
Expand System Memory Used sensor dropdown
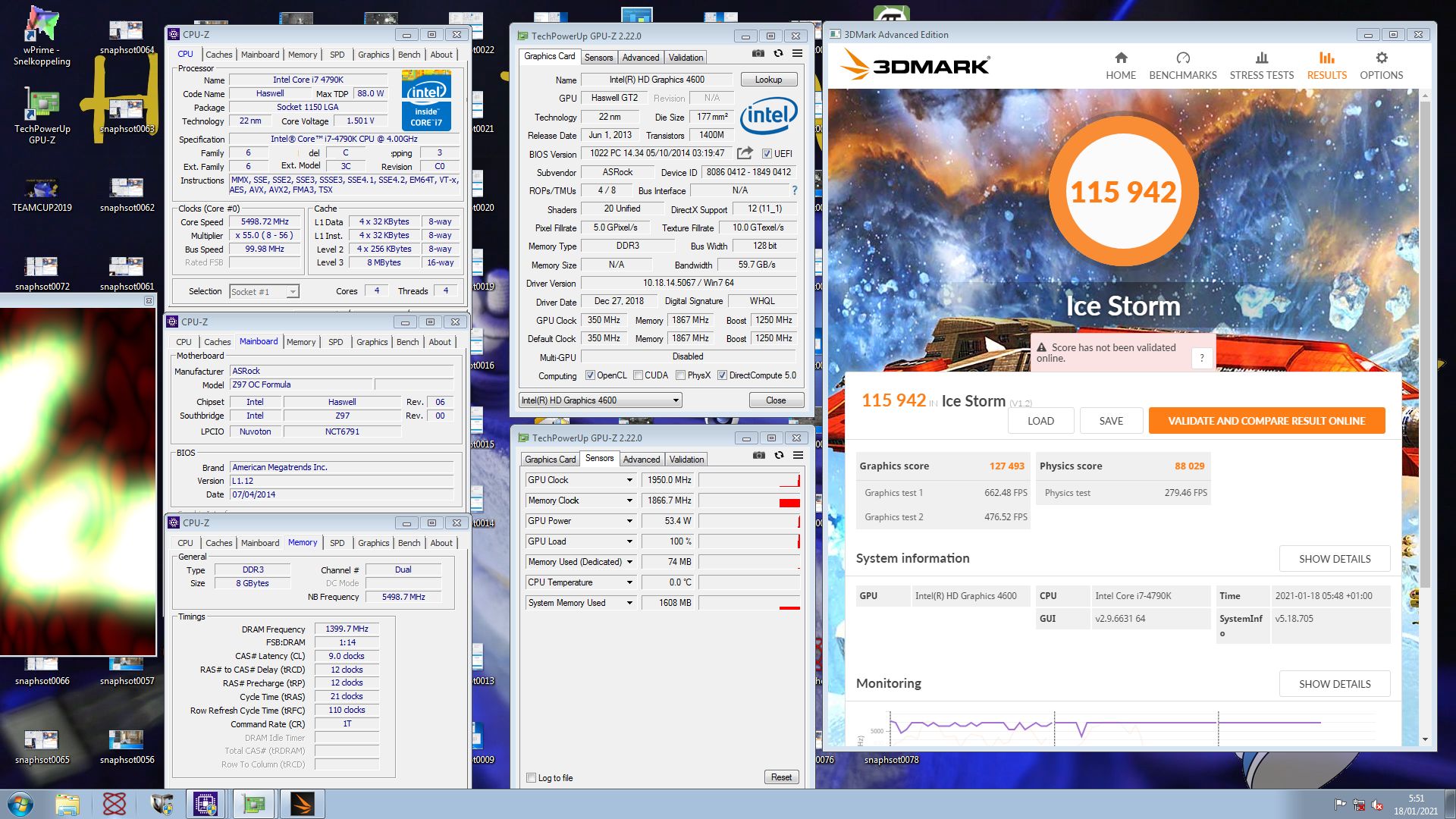tap(629, 603)
